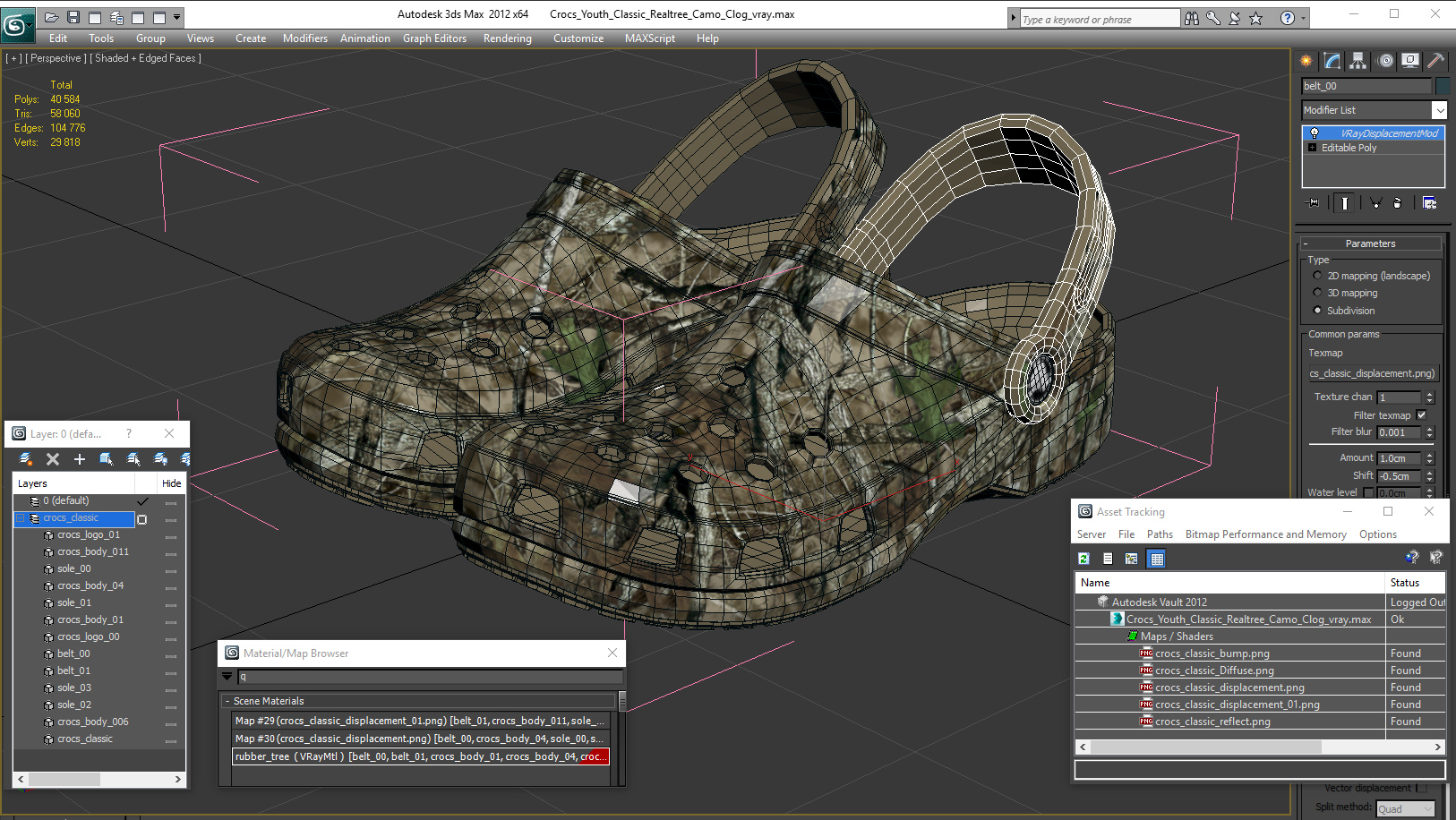Open the Graph Editors menu
The height and width of the screenshot is (820, 1456).
coord(434,38)
